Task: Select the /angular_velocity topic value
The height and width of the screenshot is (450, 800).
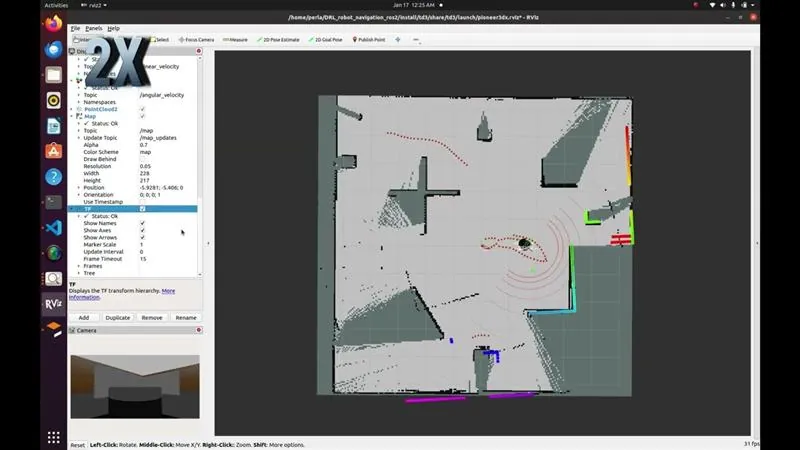Action: [162, 95]
